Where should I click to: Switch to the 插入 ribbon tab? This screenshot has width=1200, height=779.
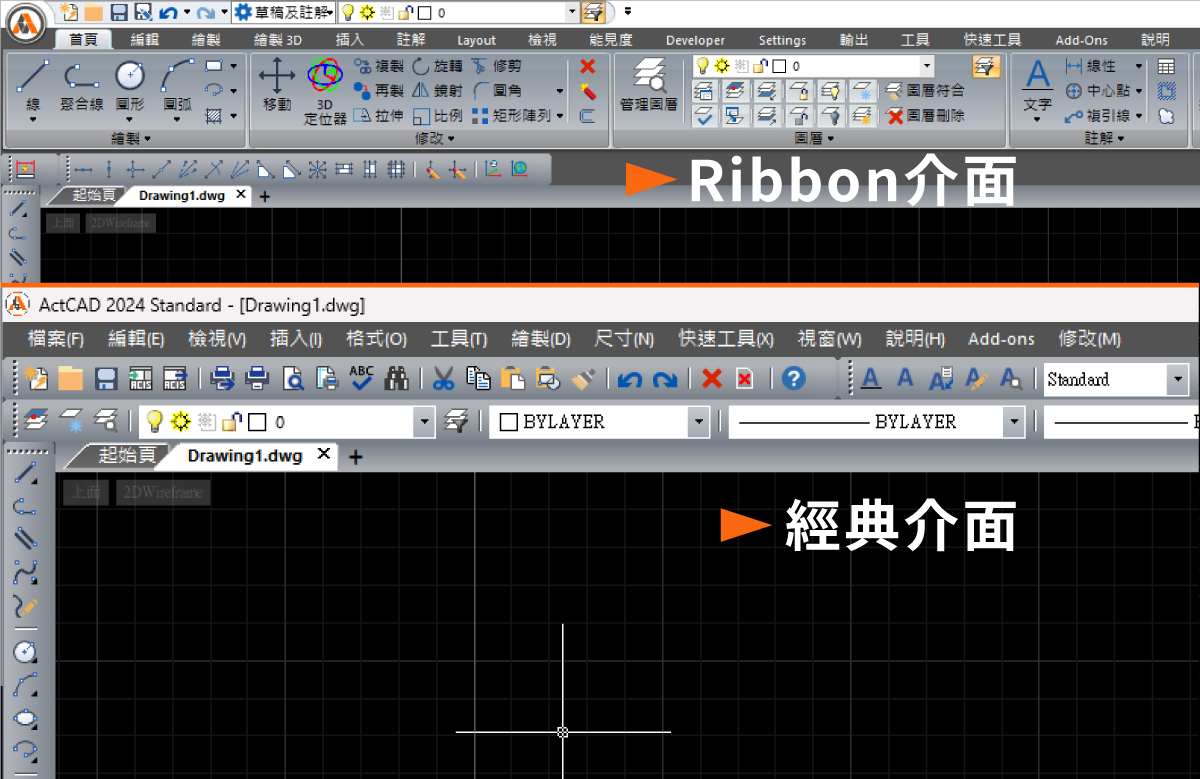[x=349, y=40]
